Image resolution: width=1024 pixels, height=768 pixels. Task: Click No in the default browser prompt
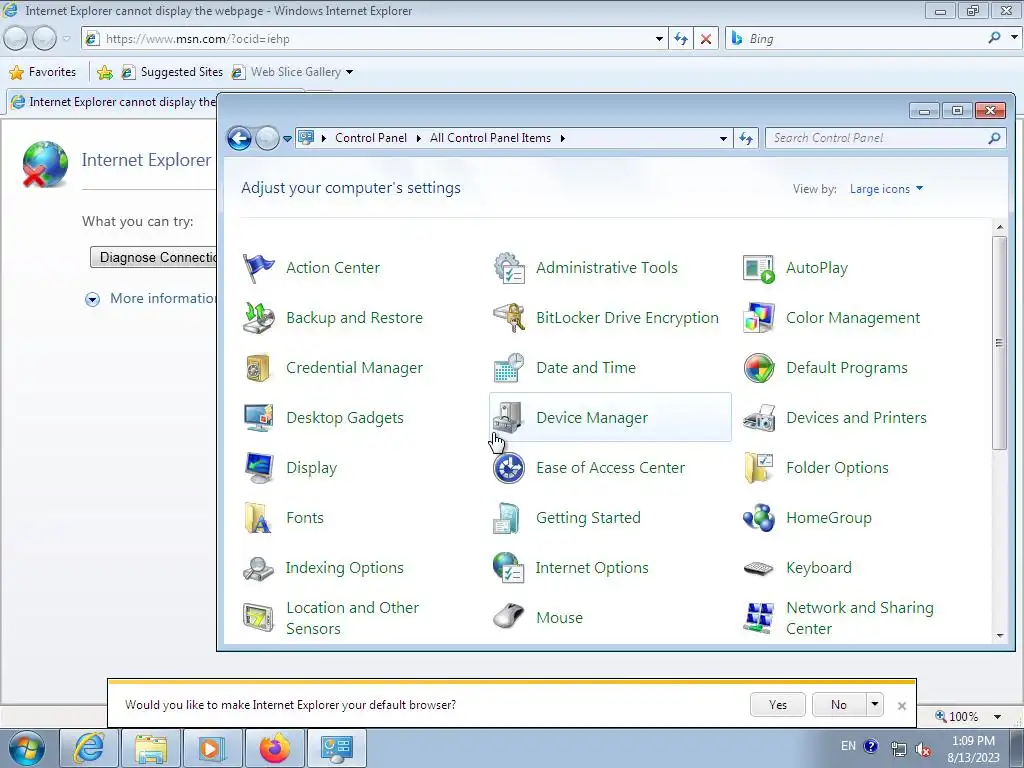point(839,705)
